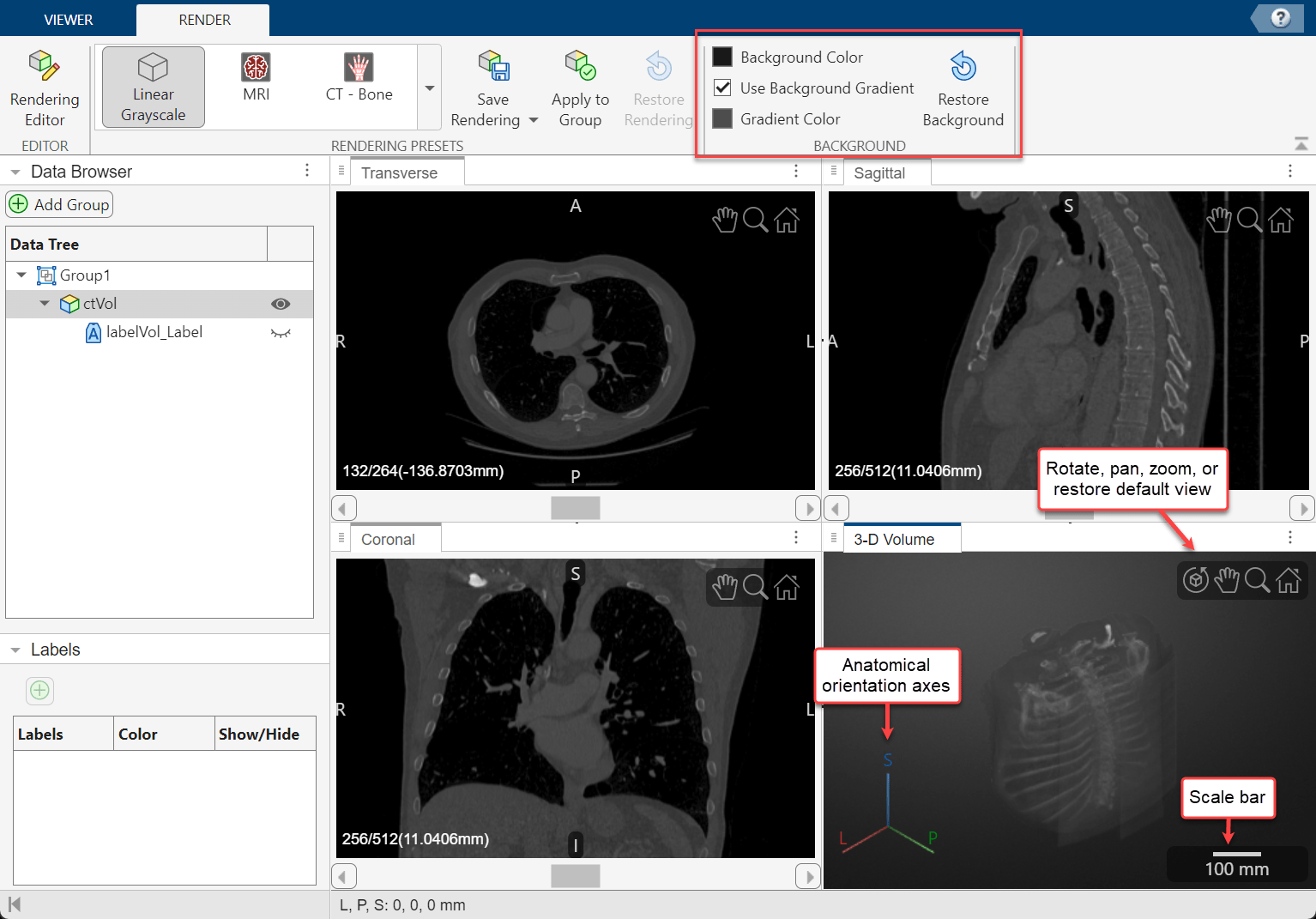
Task: Switch to the VIEWER tab
Action: point(68,18)
